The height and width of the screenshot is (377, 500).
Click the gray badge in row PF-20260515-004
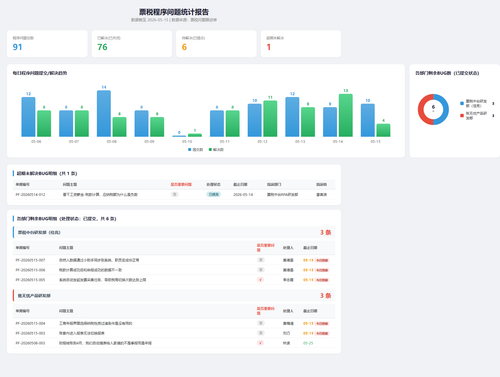pyautogui.click(x=261, y=323)
